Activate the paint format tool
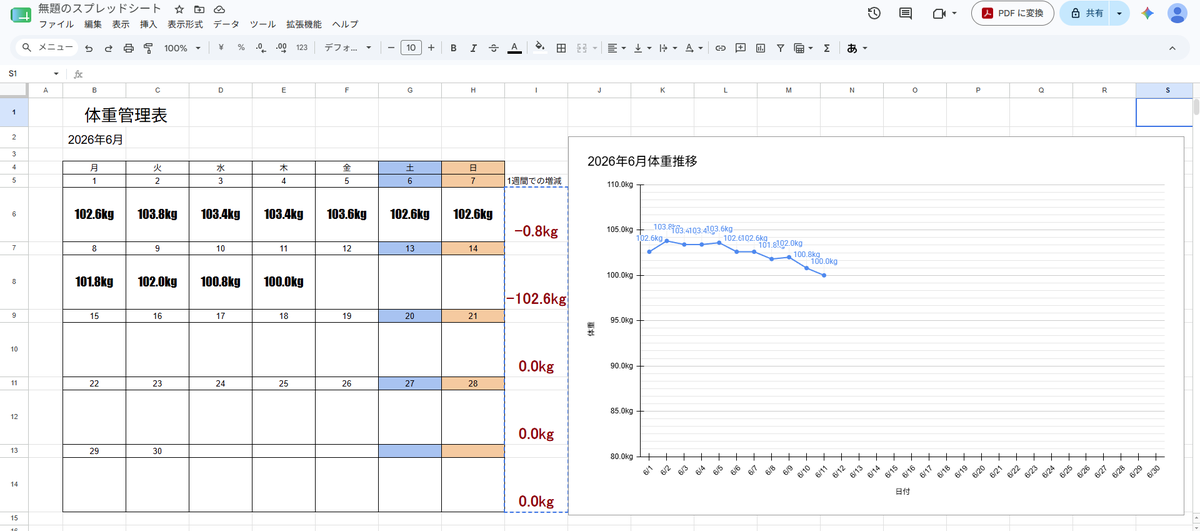 (x=148, y=47)
